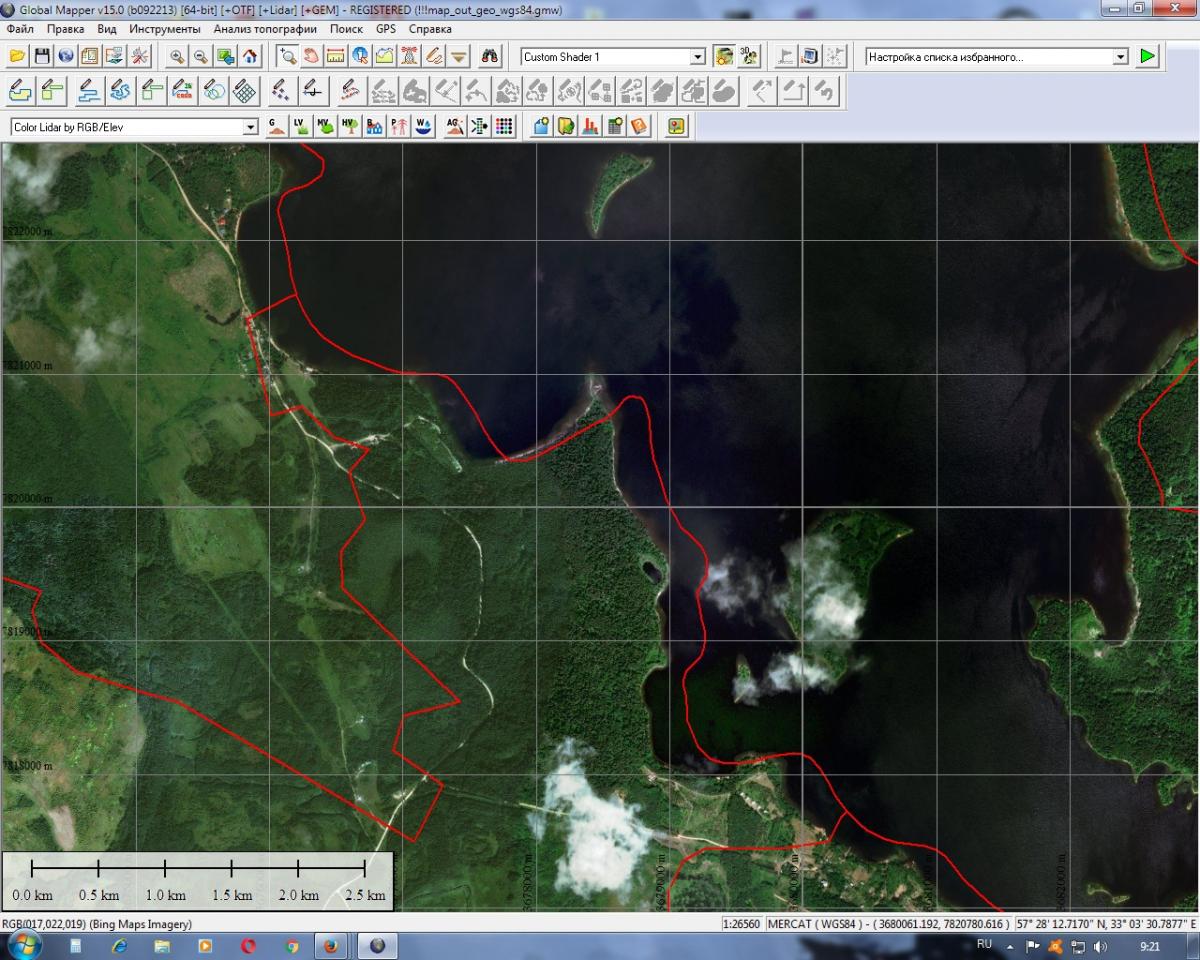This screenshot has height=960, width=1200.
Task: Select the Pan hand tool
Action: tap(311, 56)
